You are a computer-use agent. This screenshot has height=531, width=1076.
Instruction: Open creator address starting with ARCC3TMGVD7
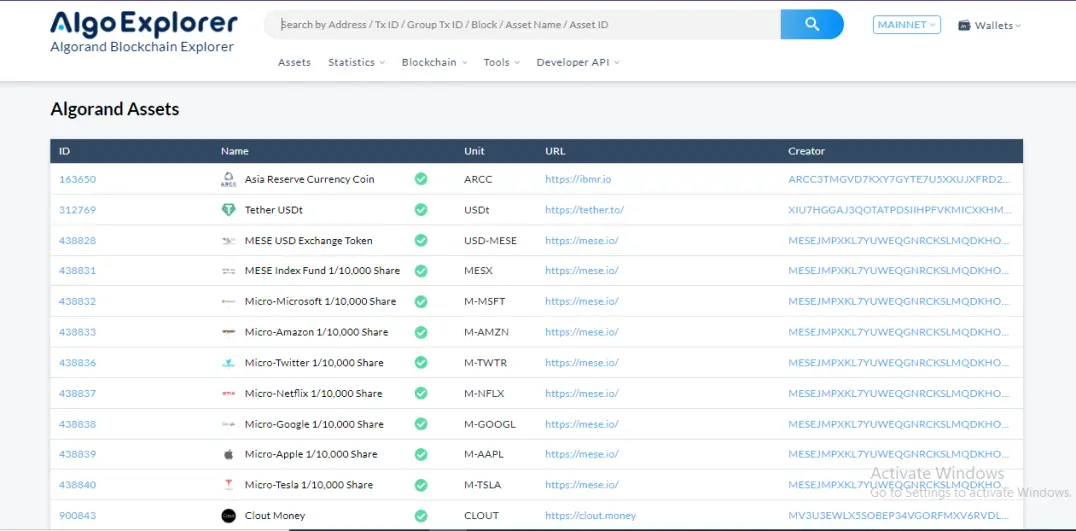coord(900,179)
